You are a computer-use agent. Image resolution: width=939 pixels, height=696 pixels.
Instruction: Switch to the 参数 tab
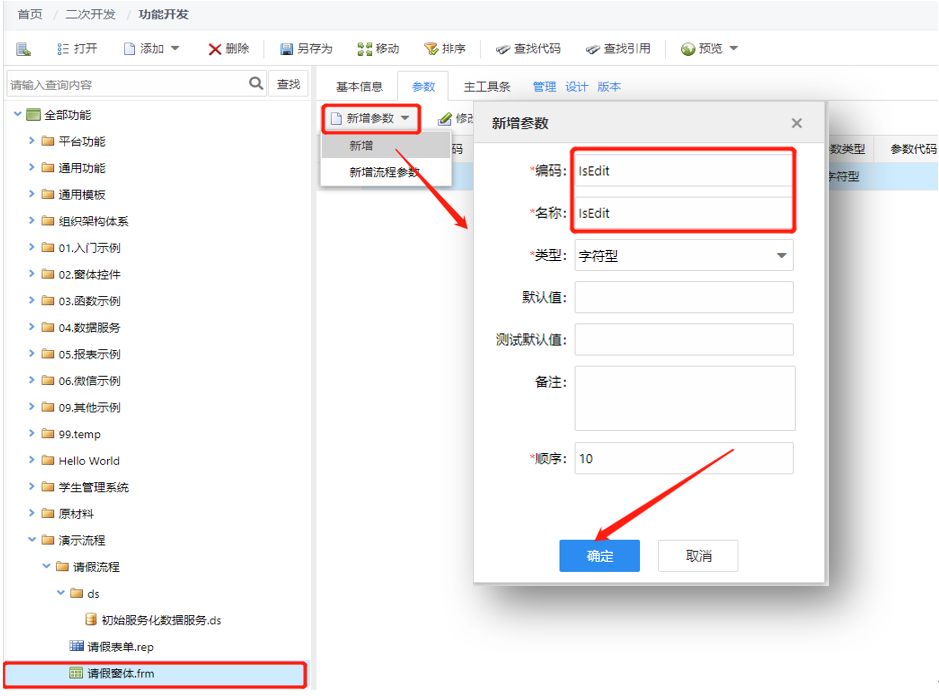pyautogui.click(x=423, y=87)
